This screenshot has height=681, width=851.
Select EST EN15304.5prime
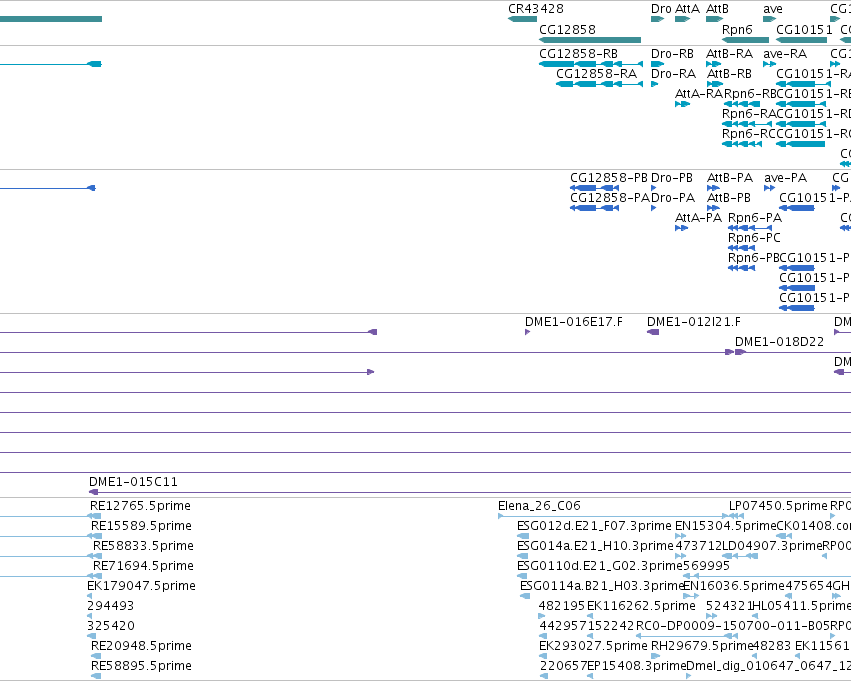(726, 526)
